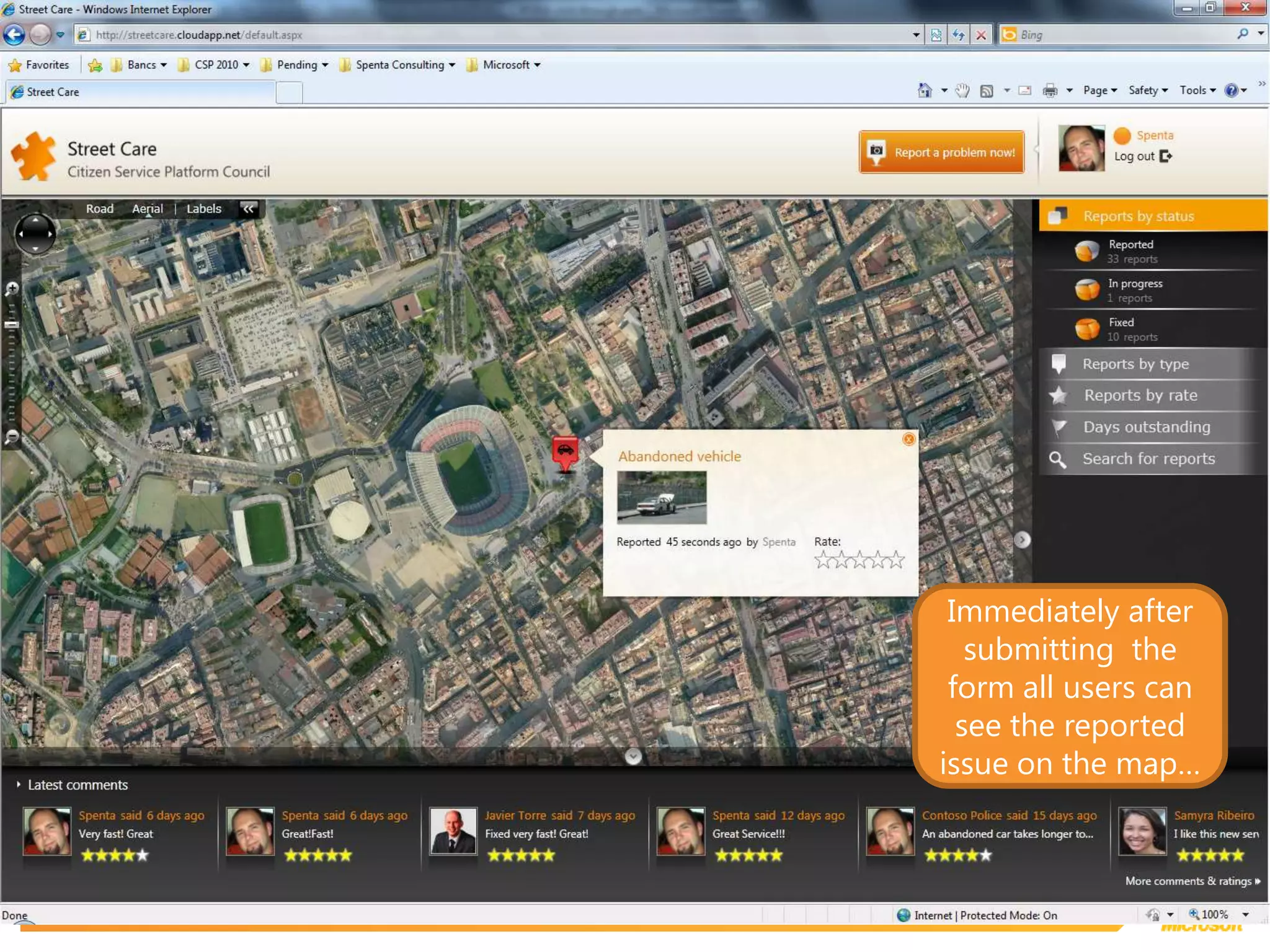Click the Help question mark icon
This screenshot has width=1270, height=952.
click(1232, 90)
